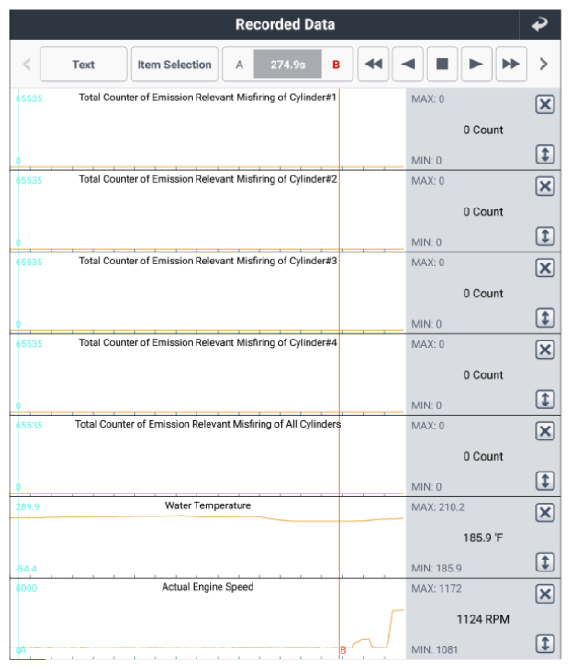Click the Recorded Data header title
The image size is (571, 669).
pyautogui.click(x=285, y=24)
